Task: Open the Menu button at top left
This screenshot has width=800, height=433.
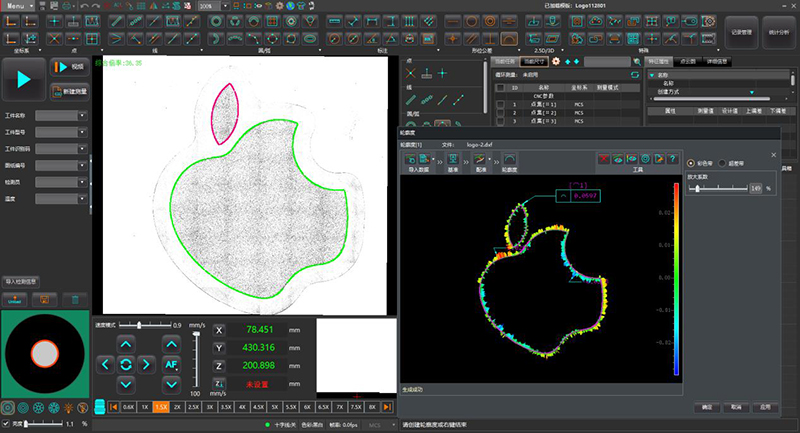Action: (x=18, y=6)
